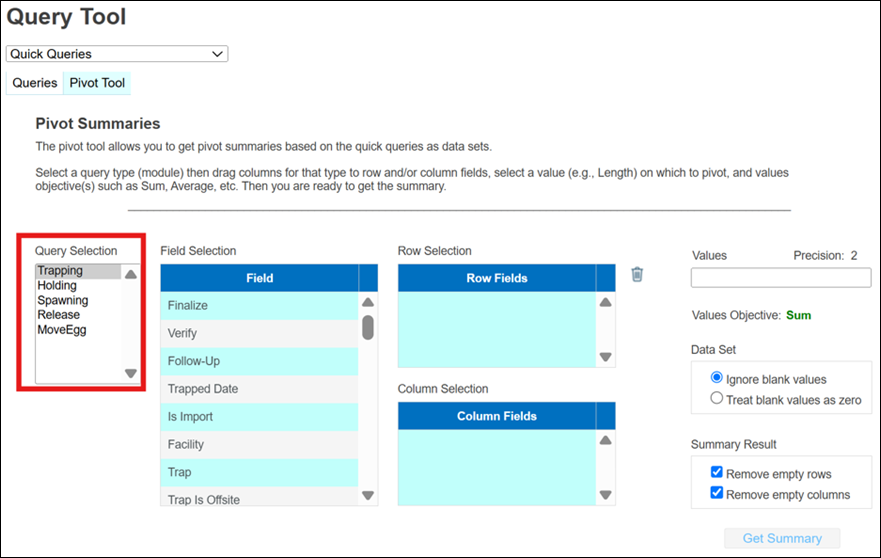This screenshot has width=881, height=558.
Task: Click the Values input field
Action: coord(780,278)
